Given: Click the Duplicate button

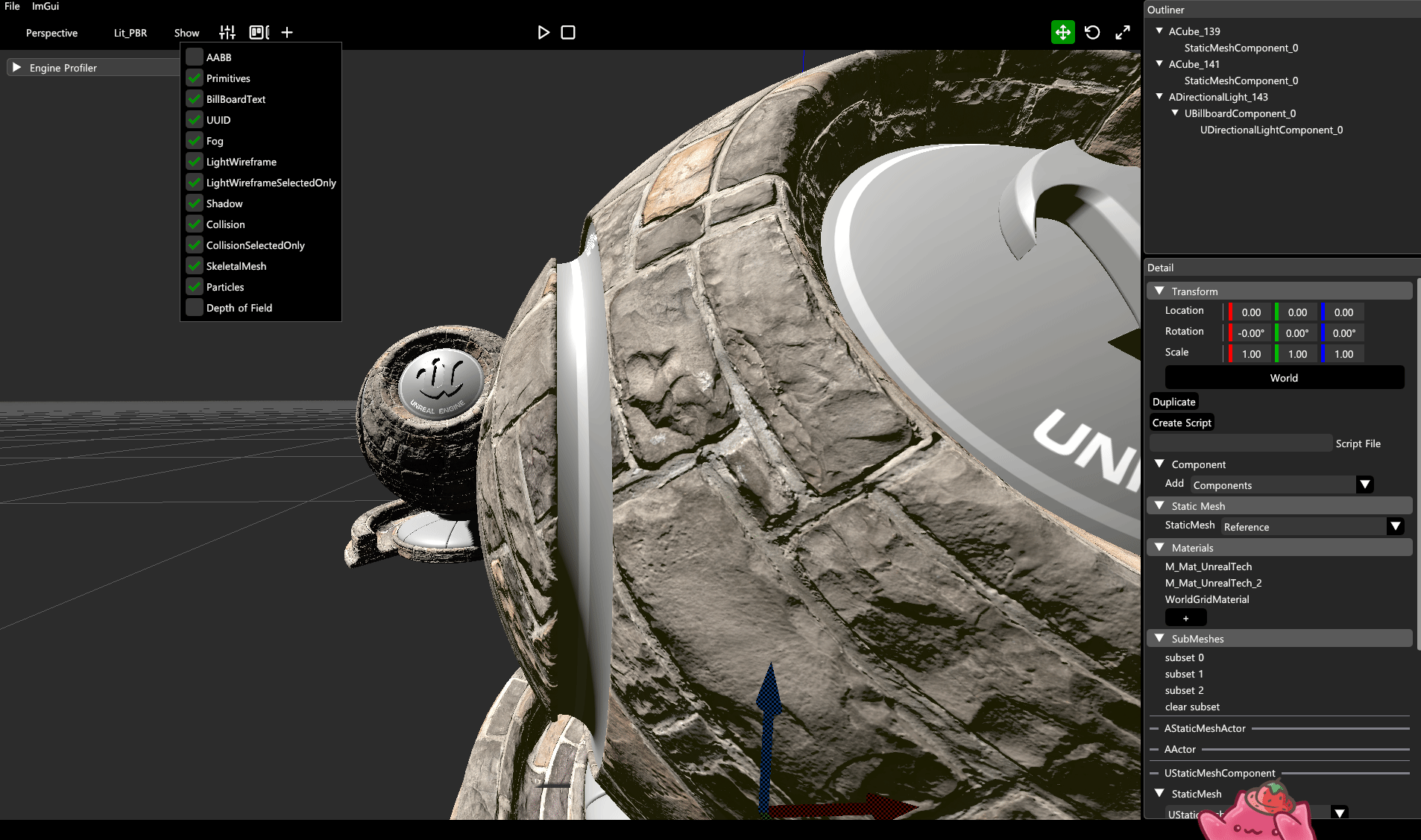Looking at the screenshot, I should coord(1174,402).
